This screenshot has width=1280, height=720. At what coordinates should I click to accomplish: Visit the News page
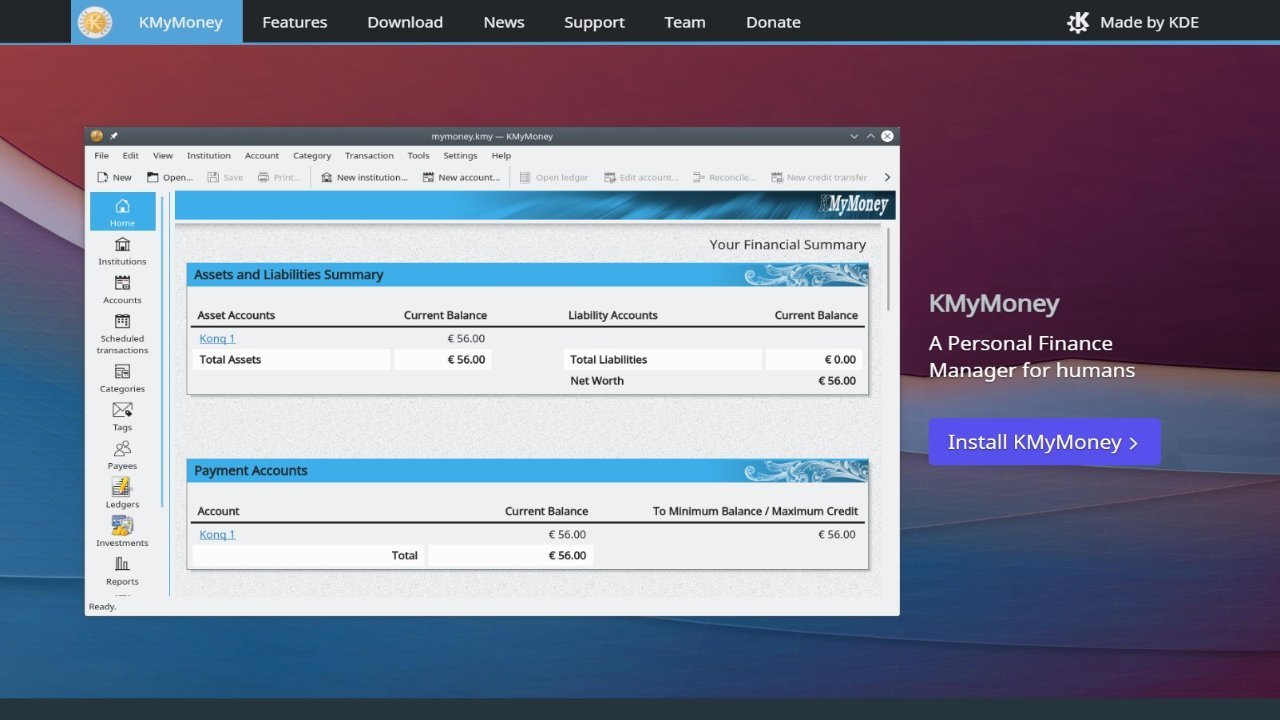[x=504, y=22]
